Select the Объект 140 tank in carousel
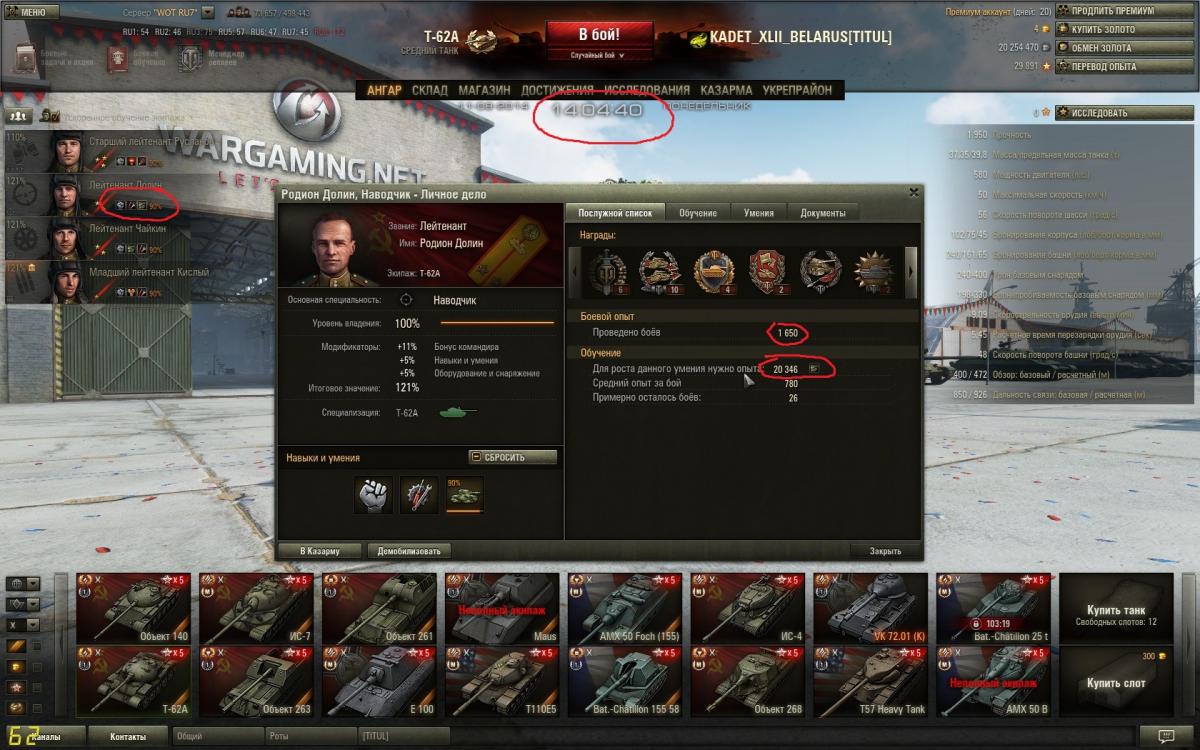Screen dimensions: 1200x750 point(134,608)
